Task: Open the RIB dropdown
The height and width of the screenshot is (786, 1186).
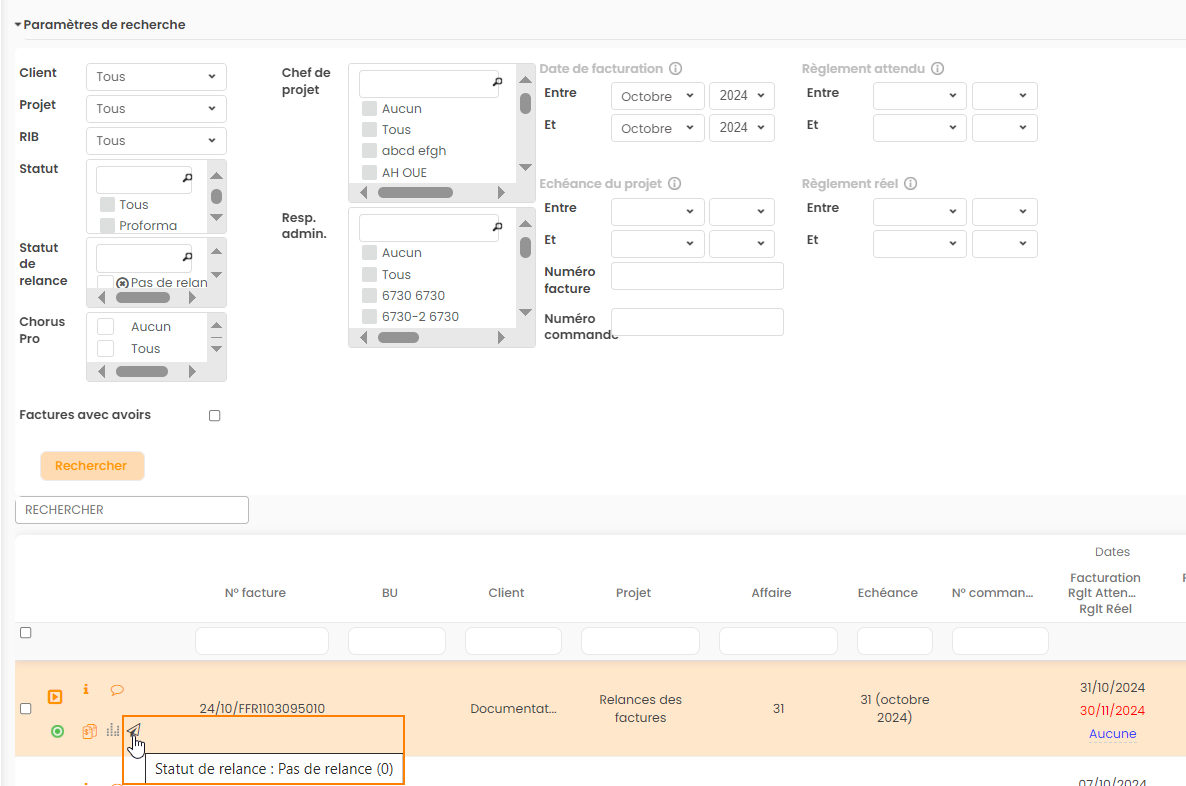Action: (x=156, y=141)
